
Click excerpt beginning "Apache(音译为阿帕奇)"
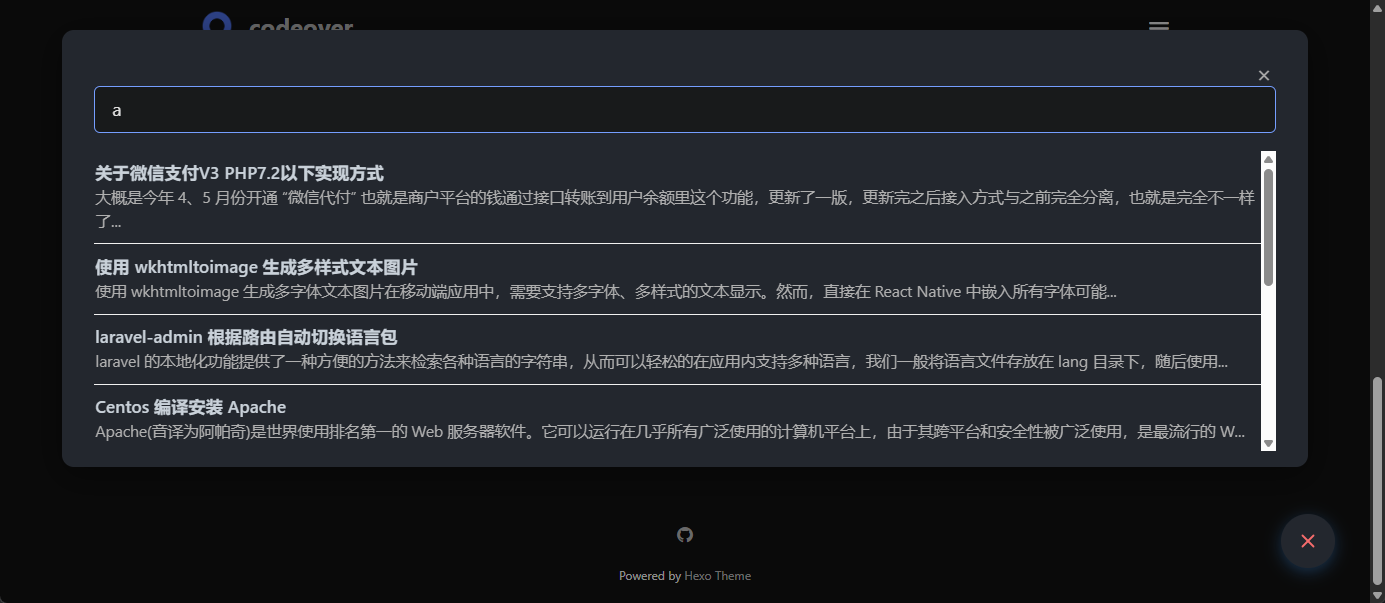click(670, 432)
